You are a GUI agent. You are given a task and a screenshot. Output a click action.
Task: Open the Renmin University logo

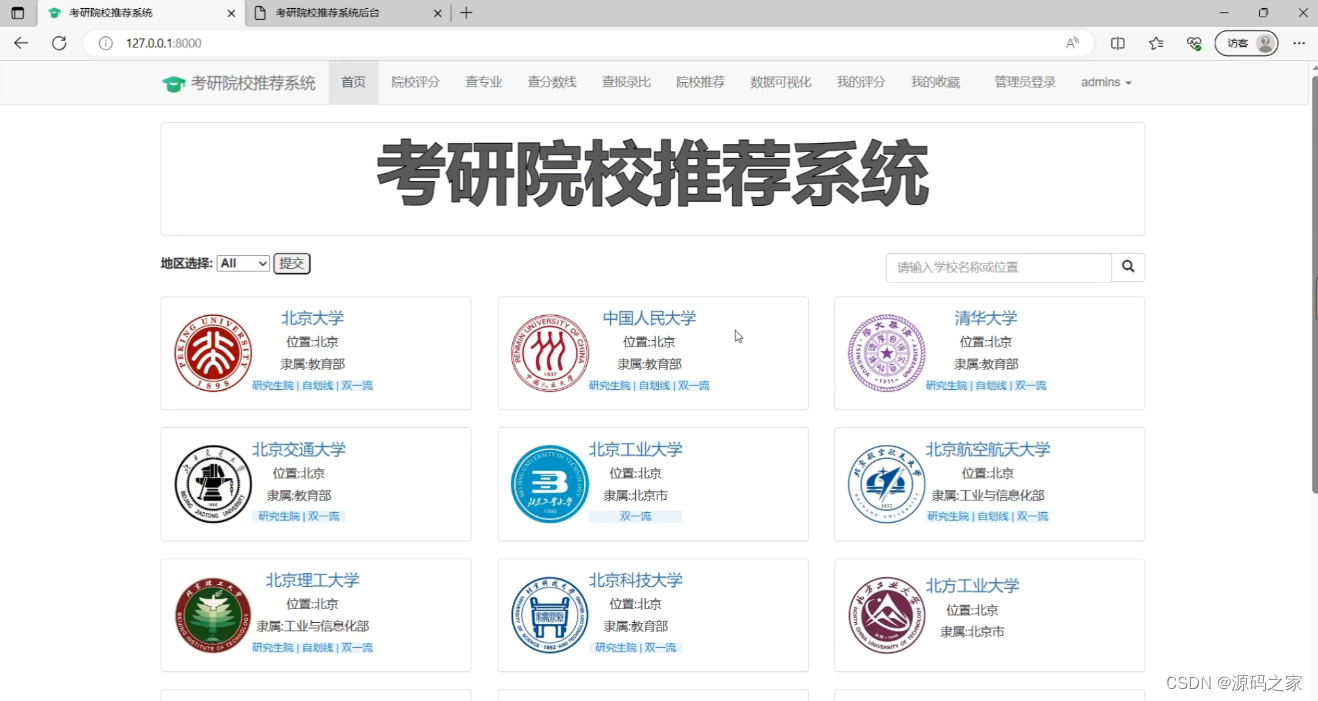coord(549,353)
